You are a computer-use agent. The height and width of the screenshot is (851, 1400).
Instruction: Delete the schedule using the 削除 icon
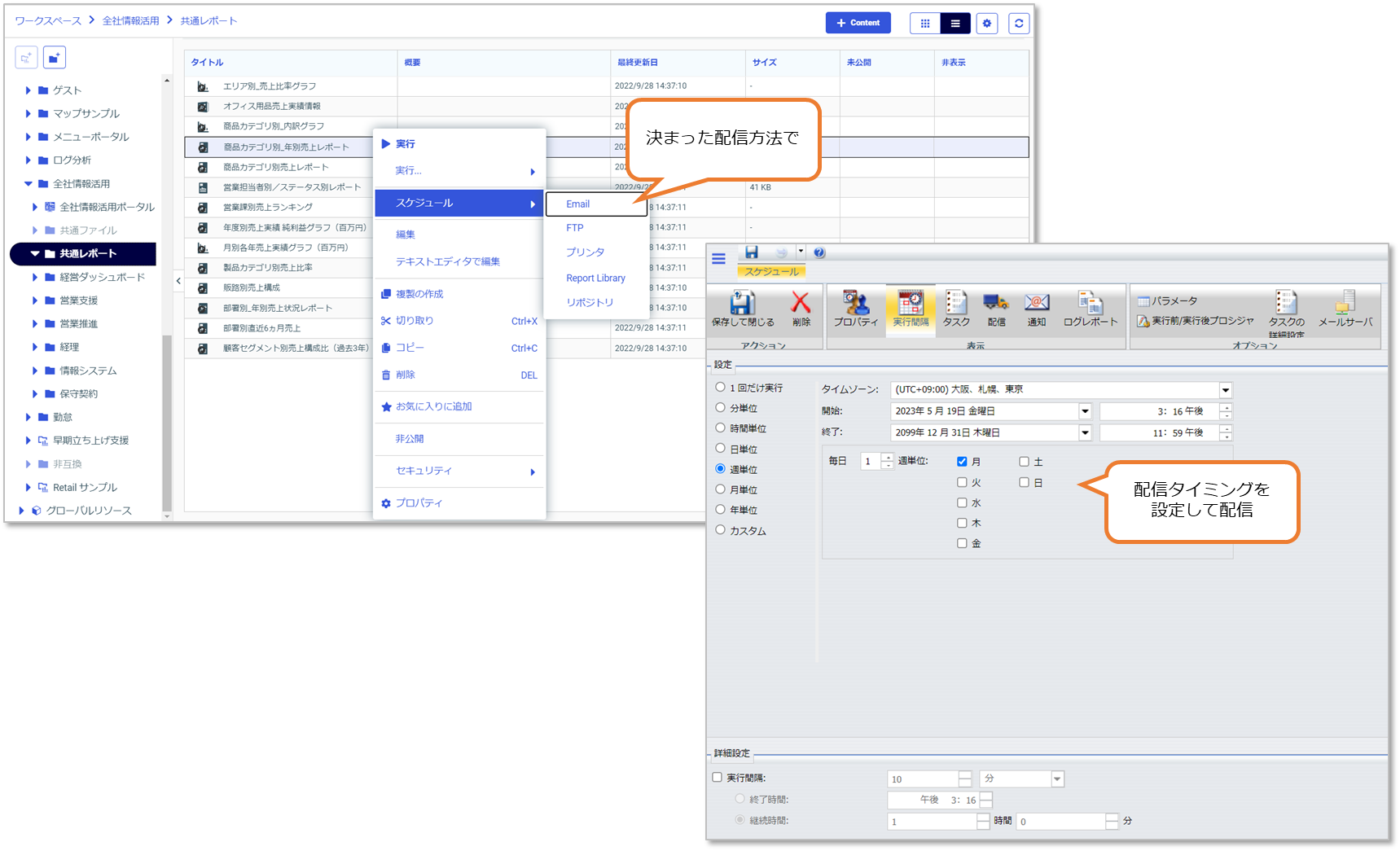point(801,309)
